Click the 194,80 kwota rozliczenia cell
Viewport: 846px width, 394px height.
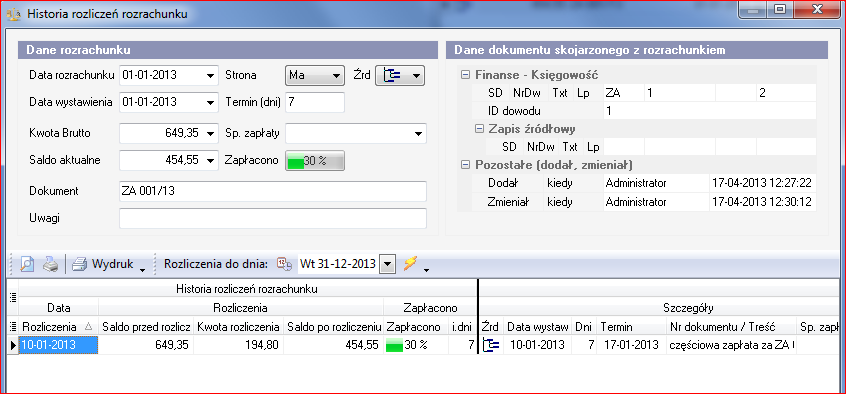[238, 345]
